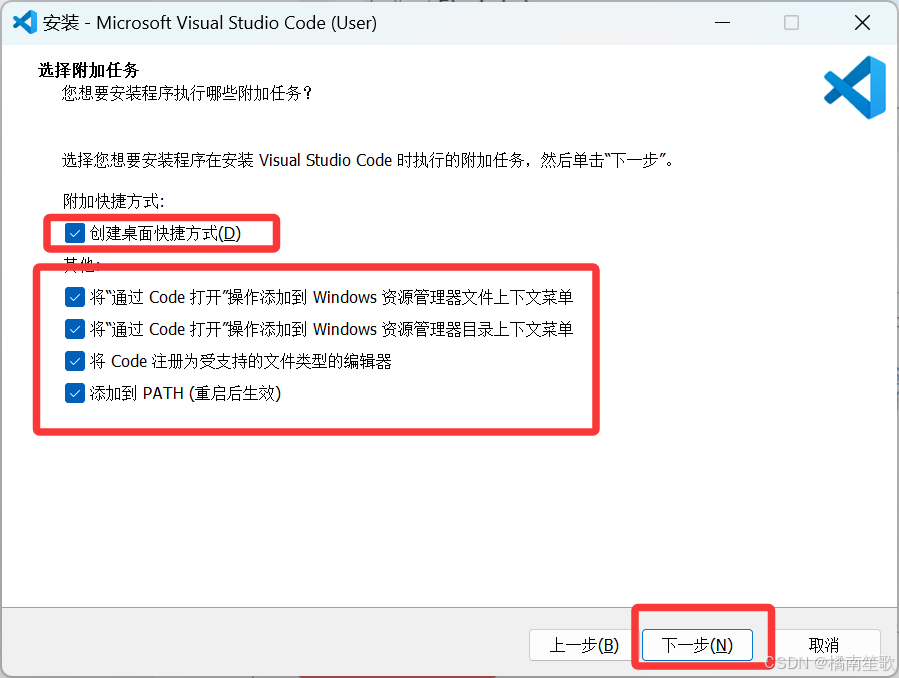The width and height of the screenshot is (899, 678).
Task: Click the VS Code icon in the title bar
Action: coord(25,22)
